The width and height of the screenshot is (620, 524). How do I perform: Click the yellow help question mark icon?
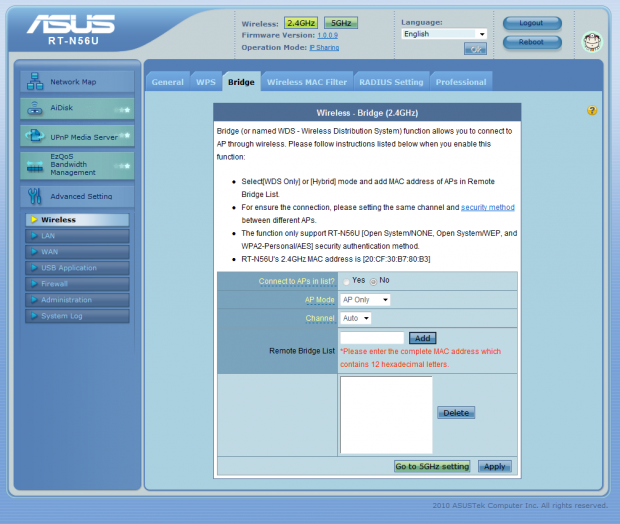point(592,110)
